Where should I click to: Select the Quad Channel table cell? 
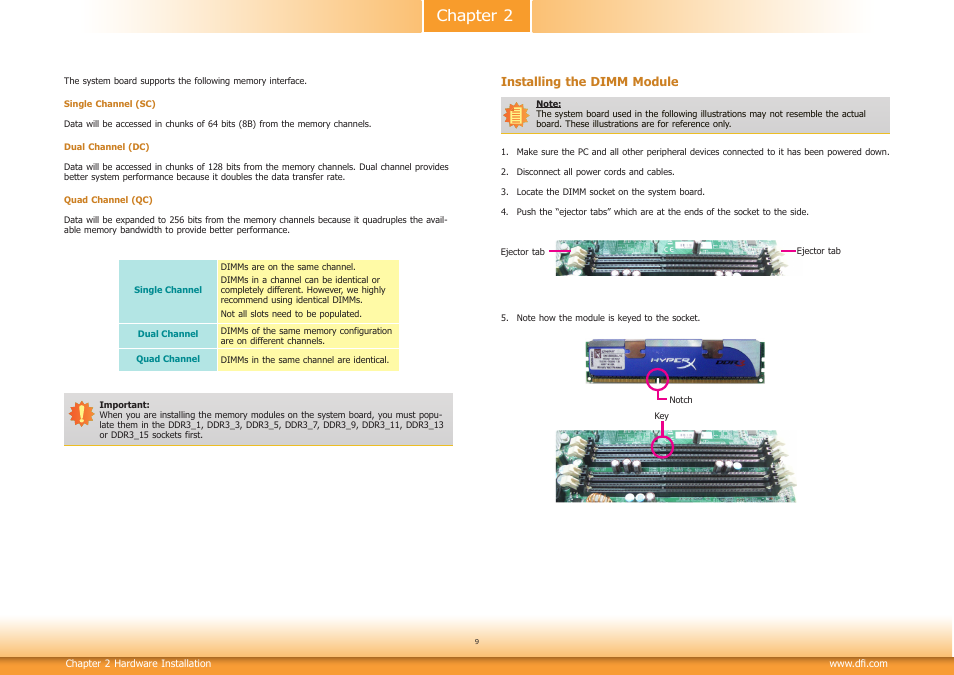(168, 359)
